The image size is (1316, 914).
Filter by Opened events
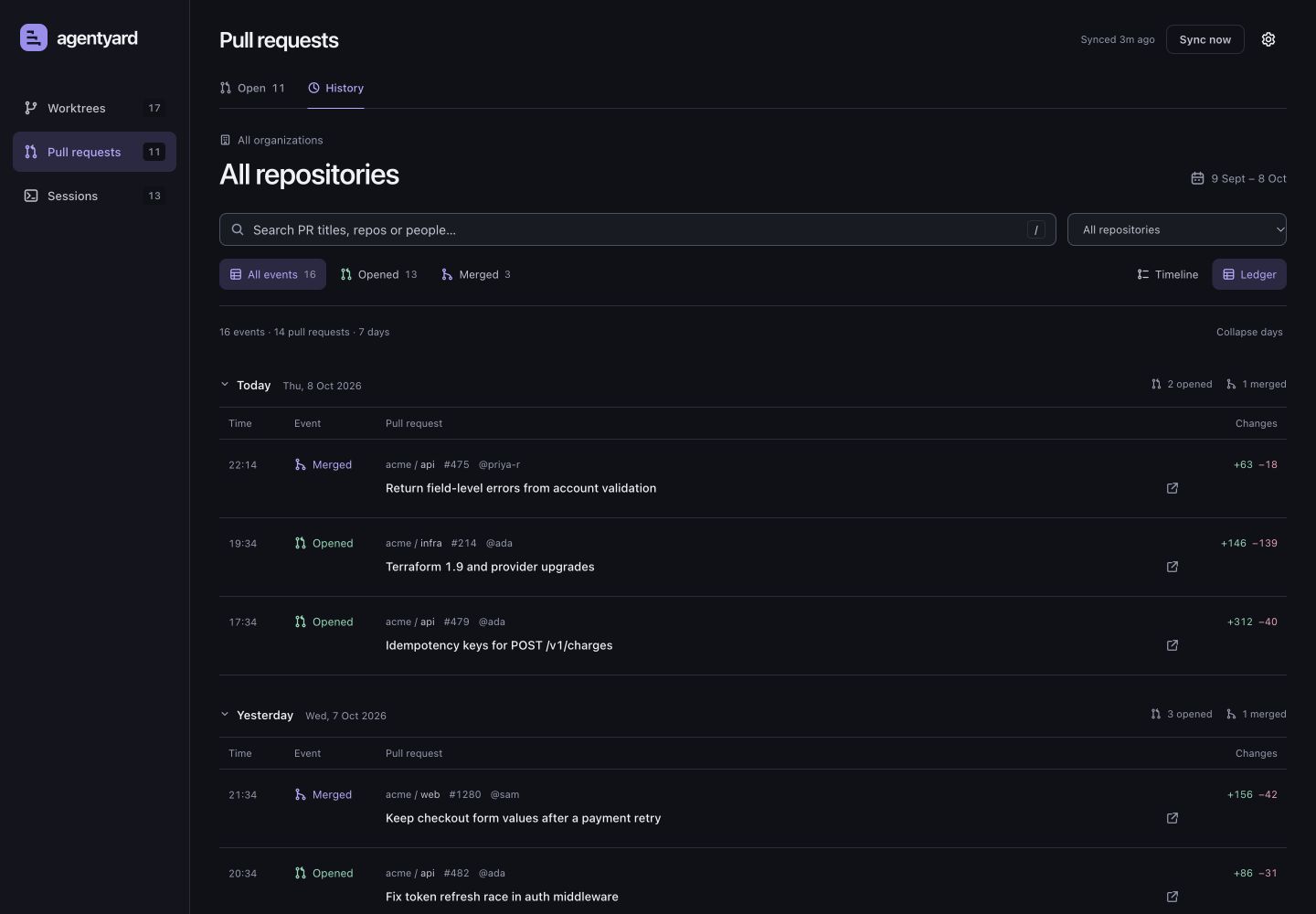click(x=378, y=274)
